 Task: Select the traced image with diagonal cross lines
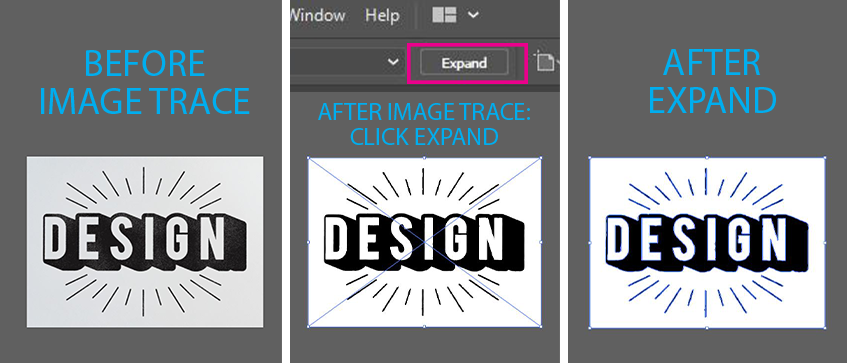pos(424,242)
